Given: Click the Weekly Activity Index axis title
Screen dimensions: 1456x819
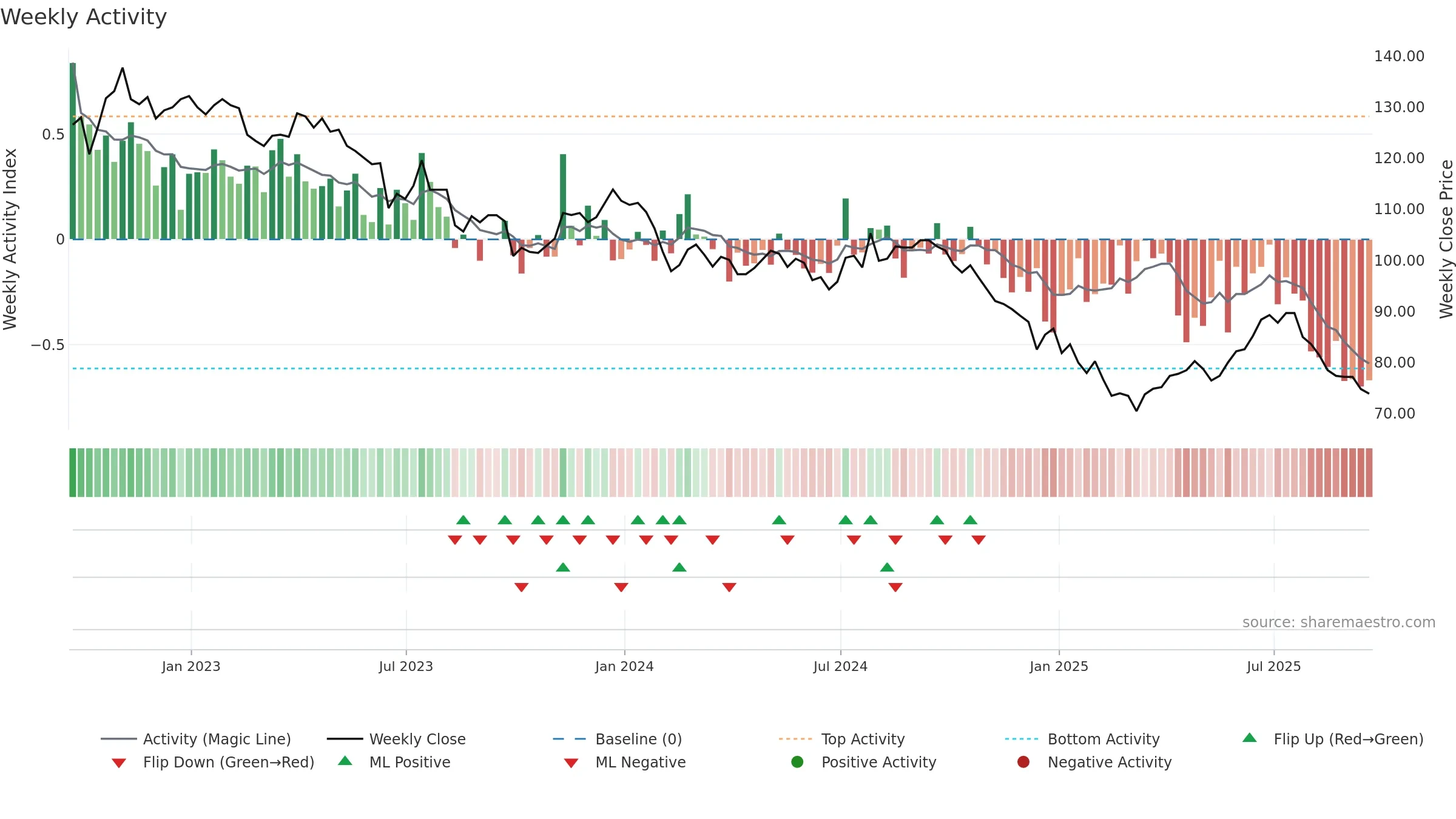Looking at the screenshot, I should (x=10, y=239).
